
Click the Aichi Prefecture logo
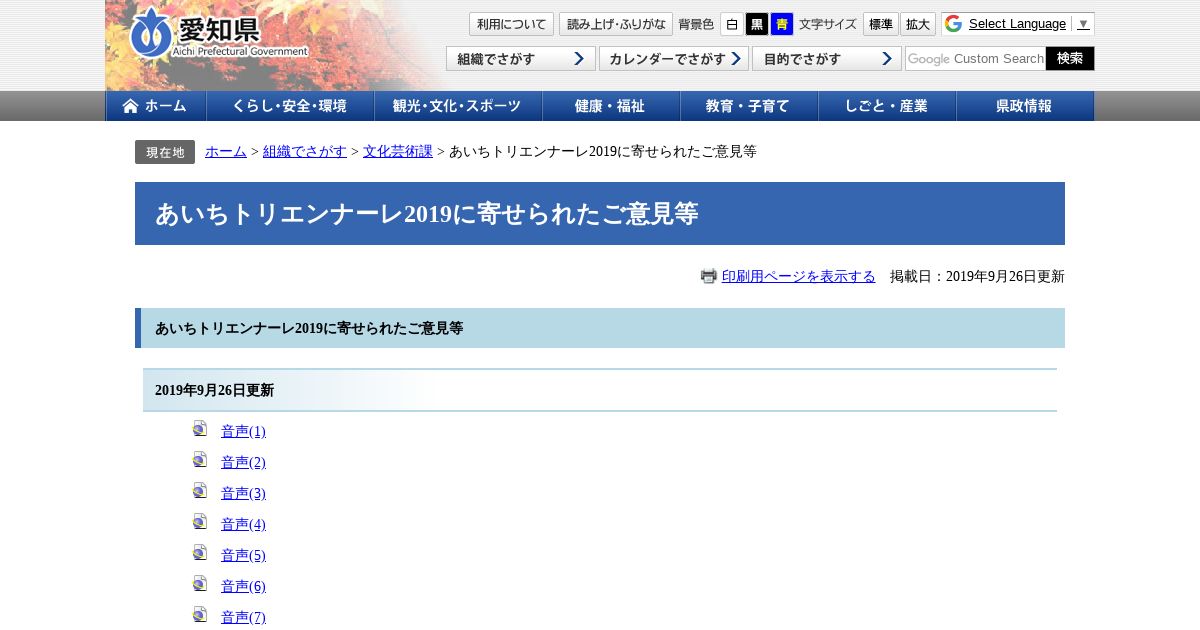pos(218,35)
